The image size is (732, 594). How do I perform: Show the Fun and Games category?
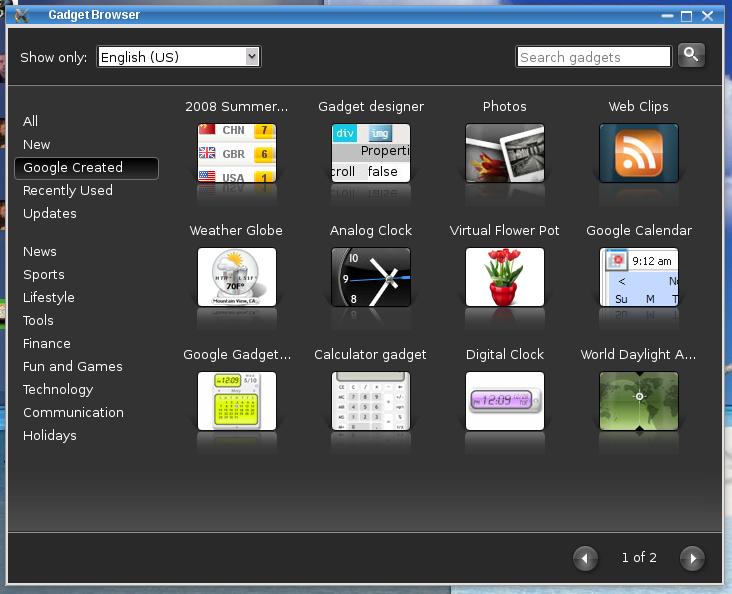coord(73,366)
